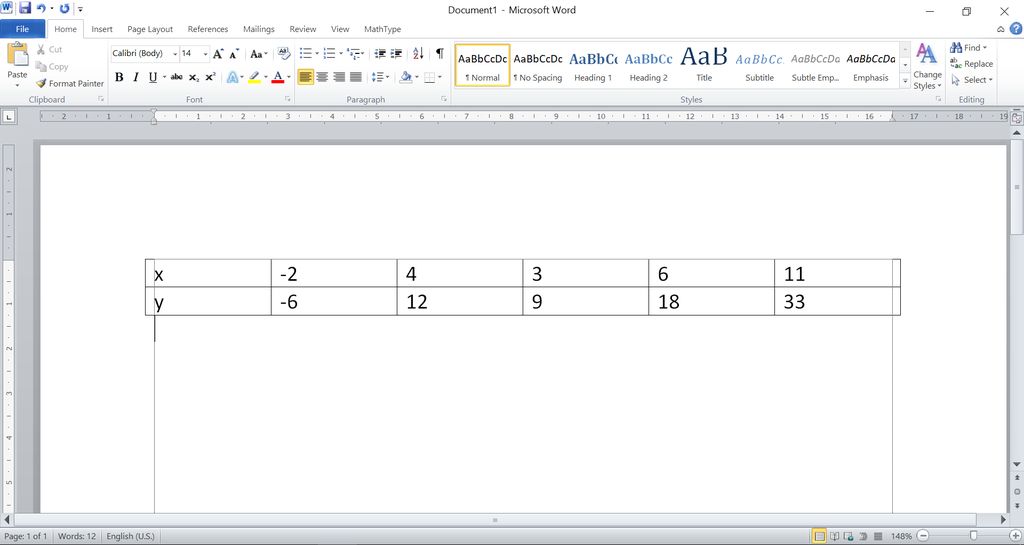Click English (U.S.) language in status bar

point(131,536)
